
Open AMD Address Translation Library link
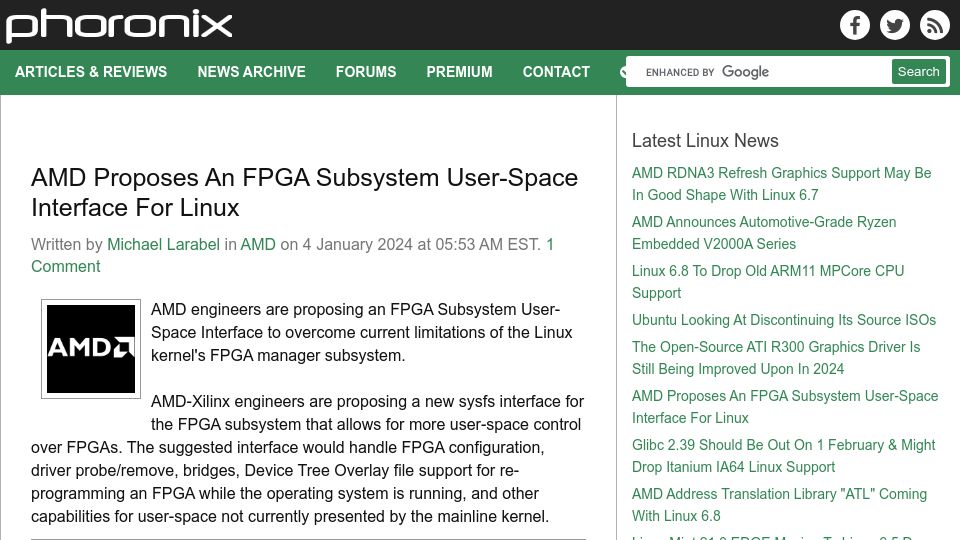coord(779,504)
